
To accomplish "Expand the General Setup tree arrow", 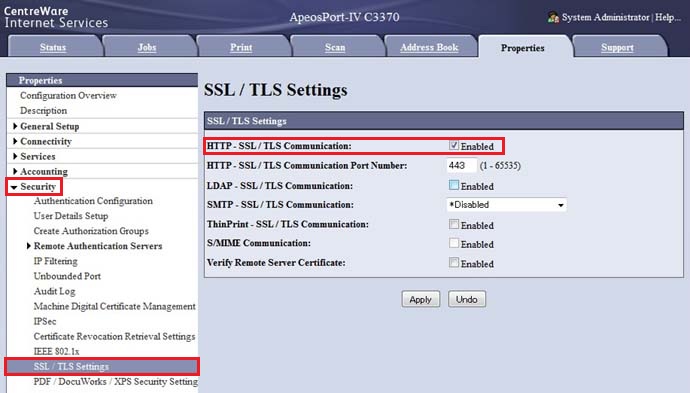I will coord(15,126).
